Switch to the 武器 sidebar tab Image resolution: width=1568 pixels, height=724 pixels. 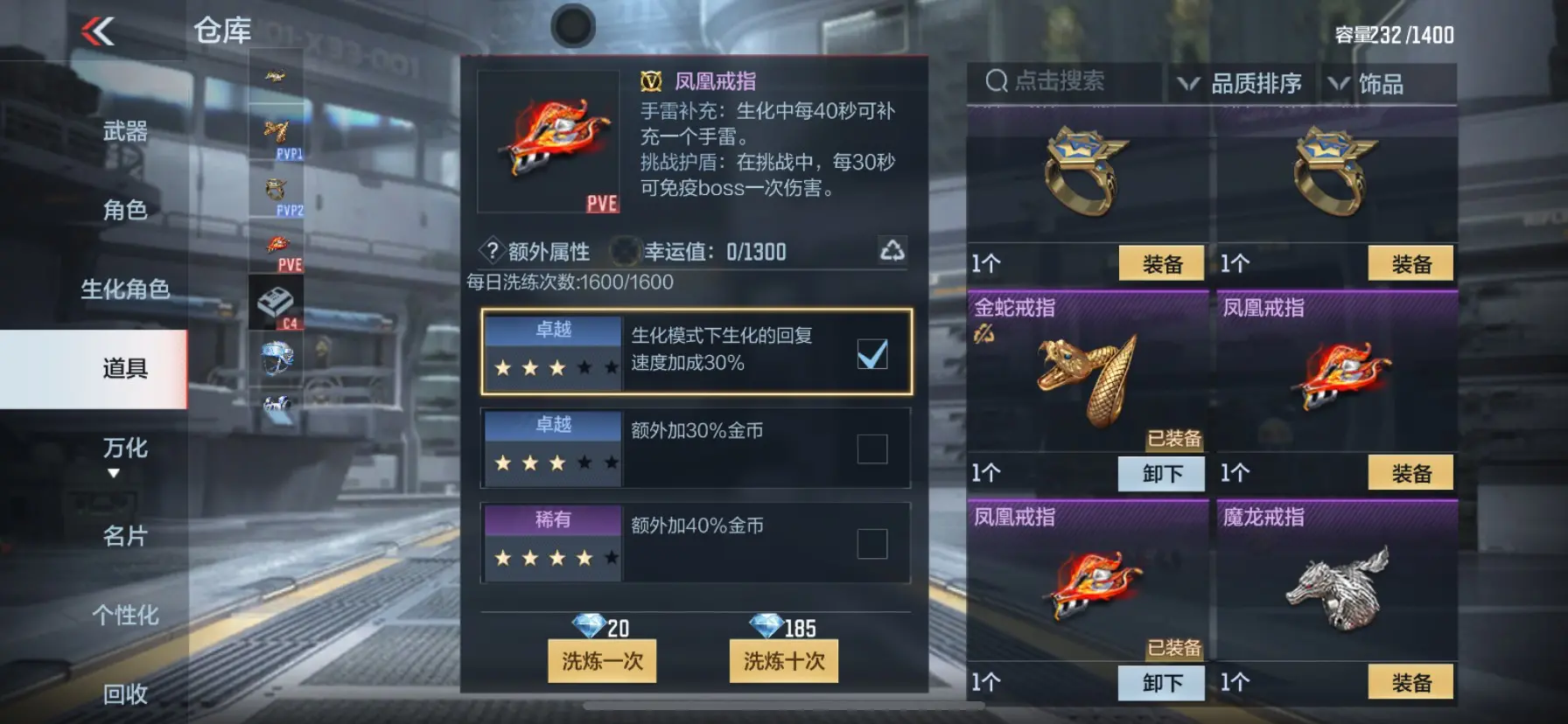pos(124,131)
